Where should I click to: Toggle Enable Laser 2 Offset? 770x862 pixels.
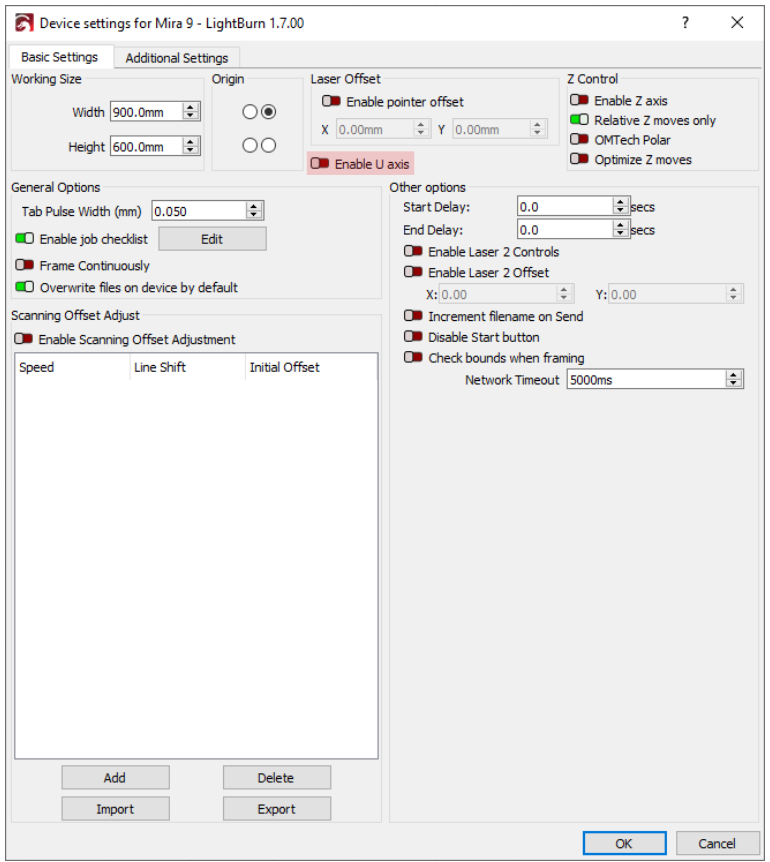coord(413,272)
